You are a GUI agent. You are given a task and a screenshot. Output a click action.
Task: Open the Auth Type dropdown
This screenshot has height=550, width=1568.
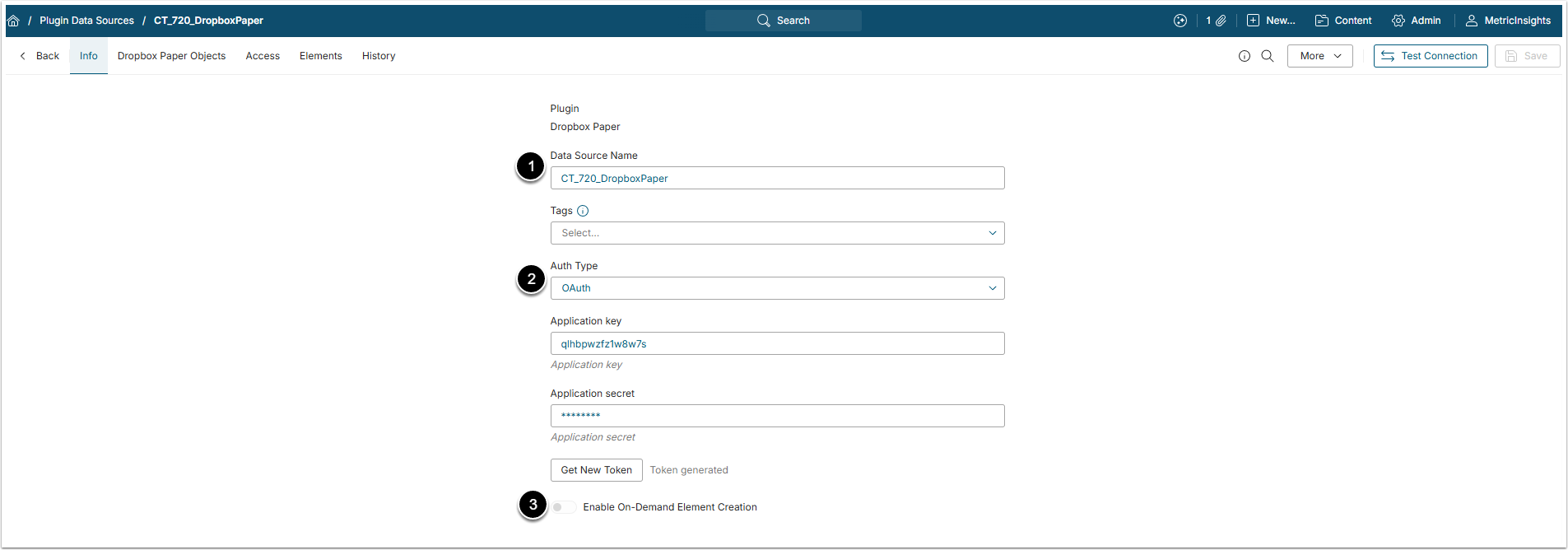777,288
